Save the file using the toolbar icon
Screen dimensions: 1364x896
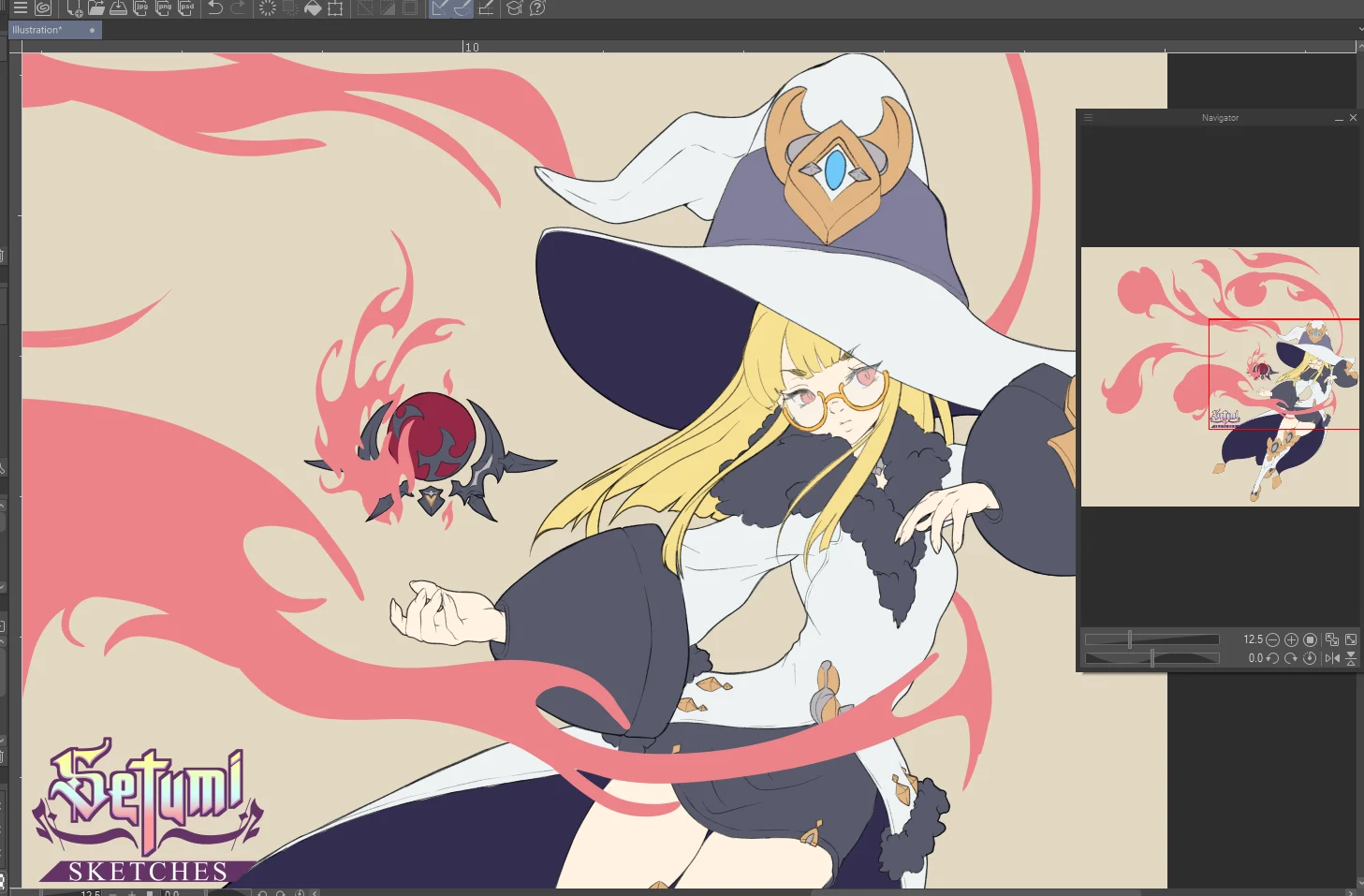[118, 8]
